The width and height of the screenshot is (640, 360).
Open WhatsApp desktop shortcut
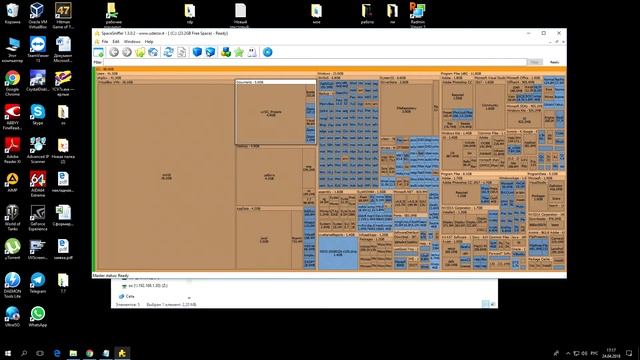(x=38, y=316)
